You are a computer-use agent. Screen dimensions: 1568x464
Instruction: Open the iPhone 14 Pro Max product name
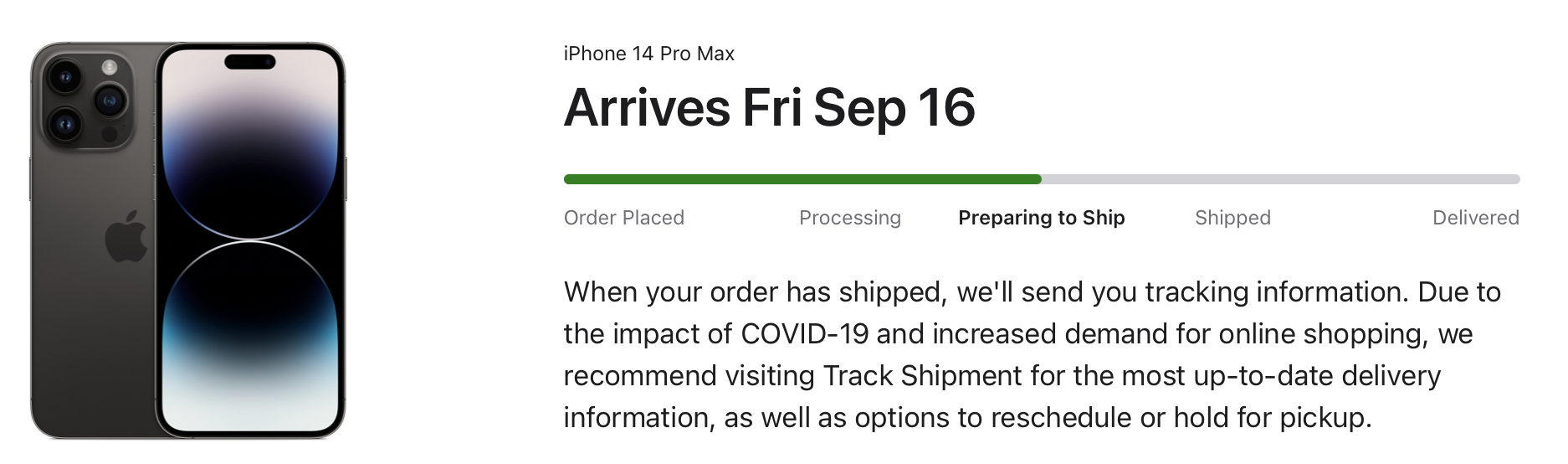649,54
